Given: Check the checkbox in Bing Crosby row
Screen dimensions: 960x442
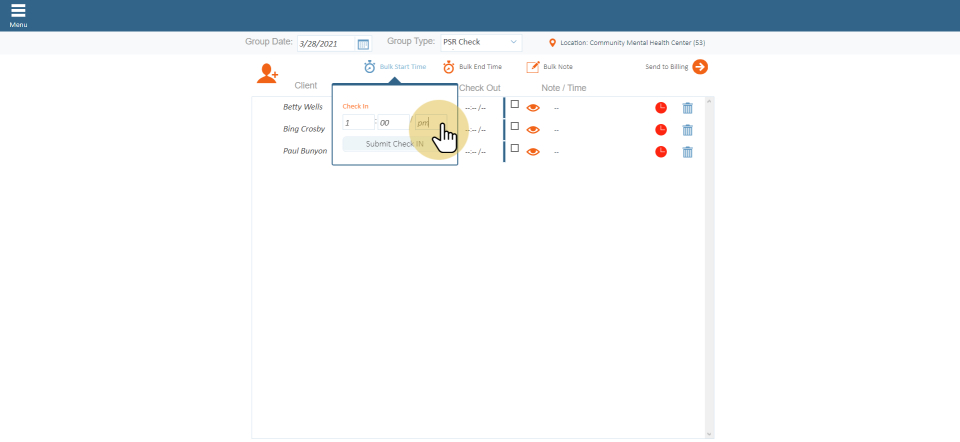Looking at the screenshot, I should (515, 126).
